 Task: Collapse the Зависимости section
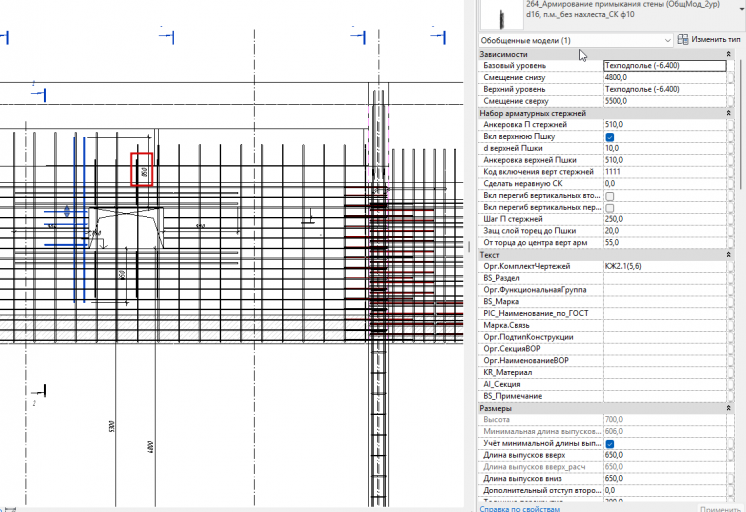(x=728, y=54)
